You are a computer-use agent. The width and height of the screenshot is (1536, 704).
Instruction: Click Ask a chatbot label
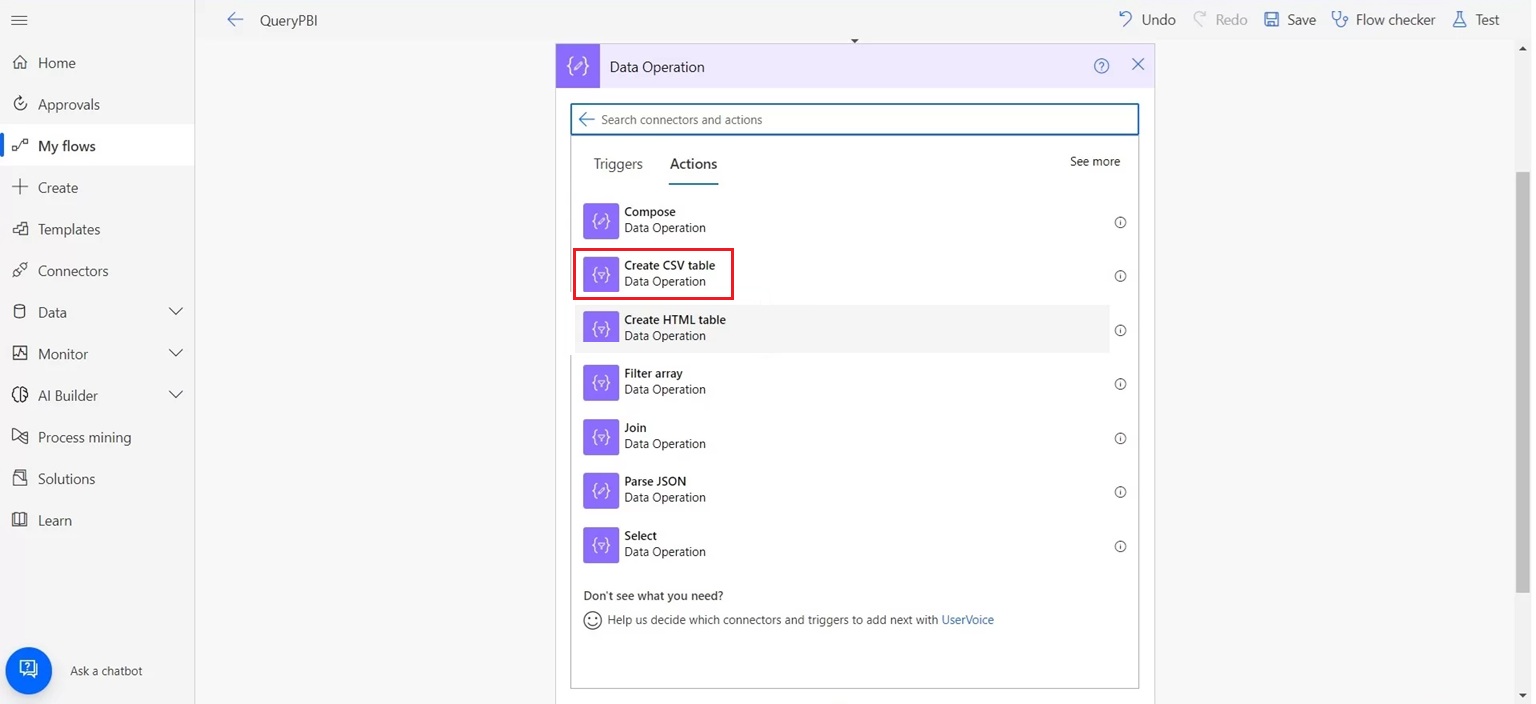point(106,671)
